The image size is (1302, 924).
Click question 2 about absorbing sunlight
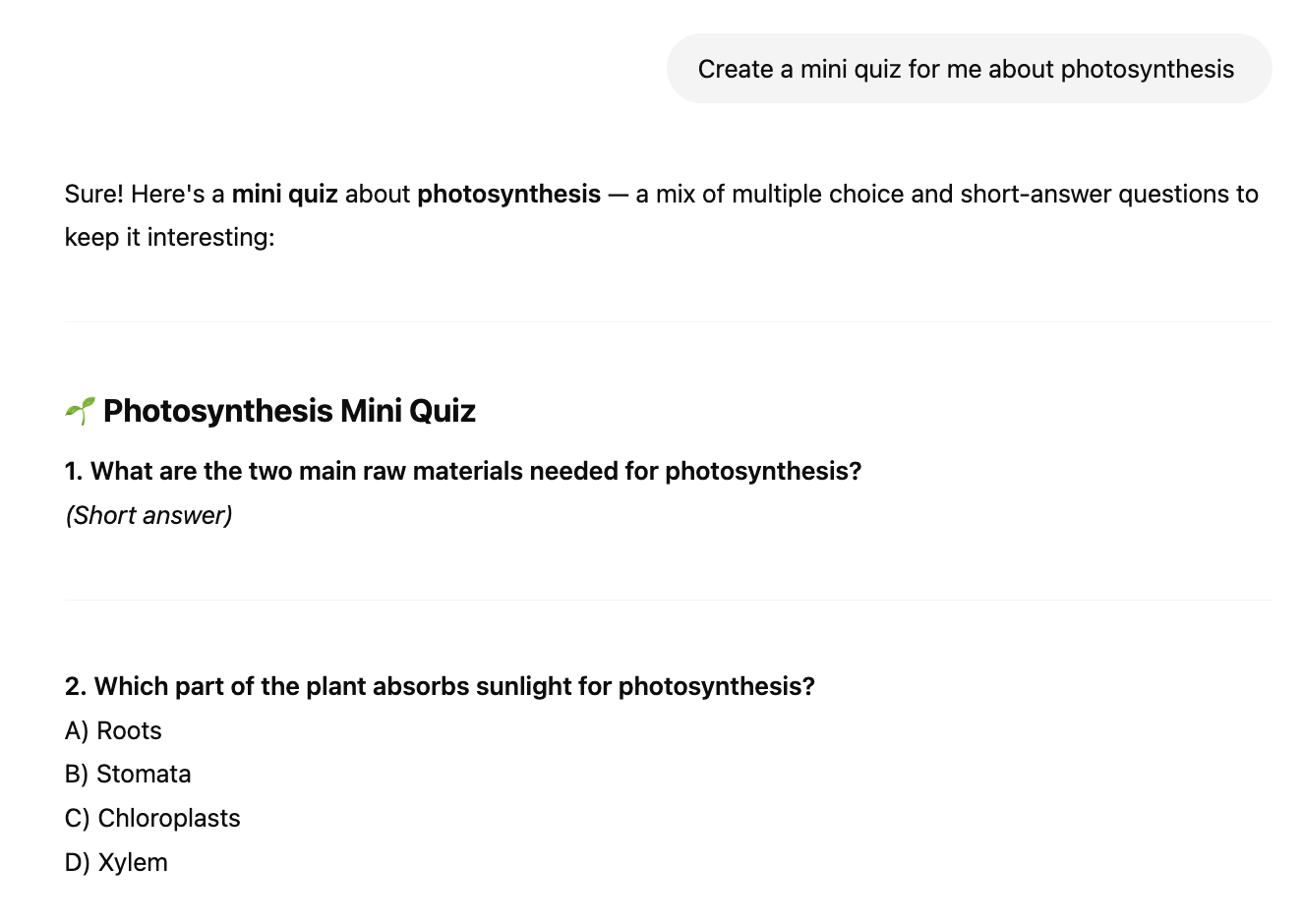tap(440, 686)
